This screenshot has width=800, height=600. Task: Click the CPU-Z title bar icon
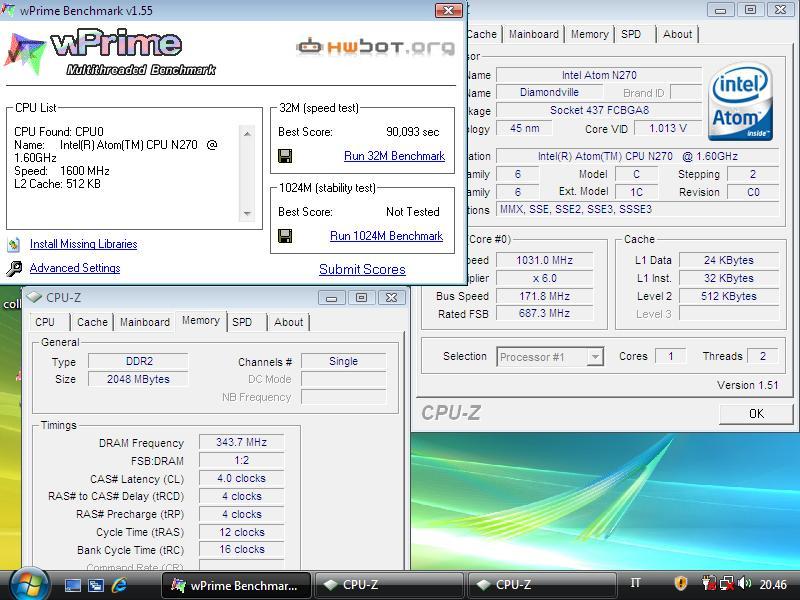click(34, 297)
